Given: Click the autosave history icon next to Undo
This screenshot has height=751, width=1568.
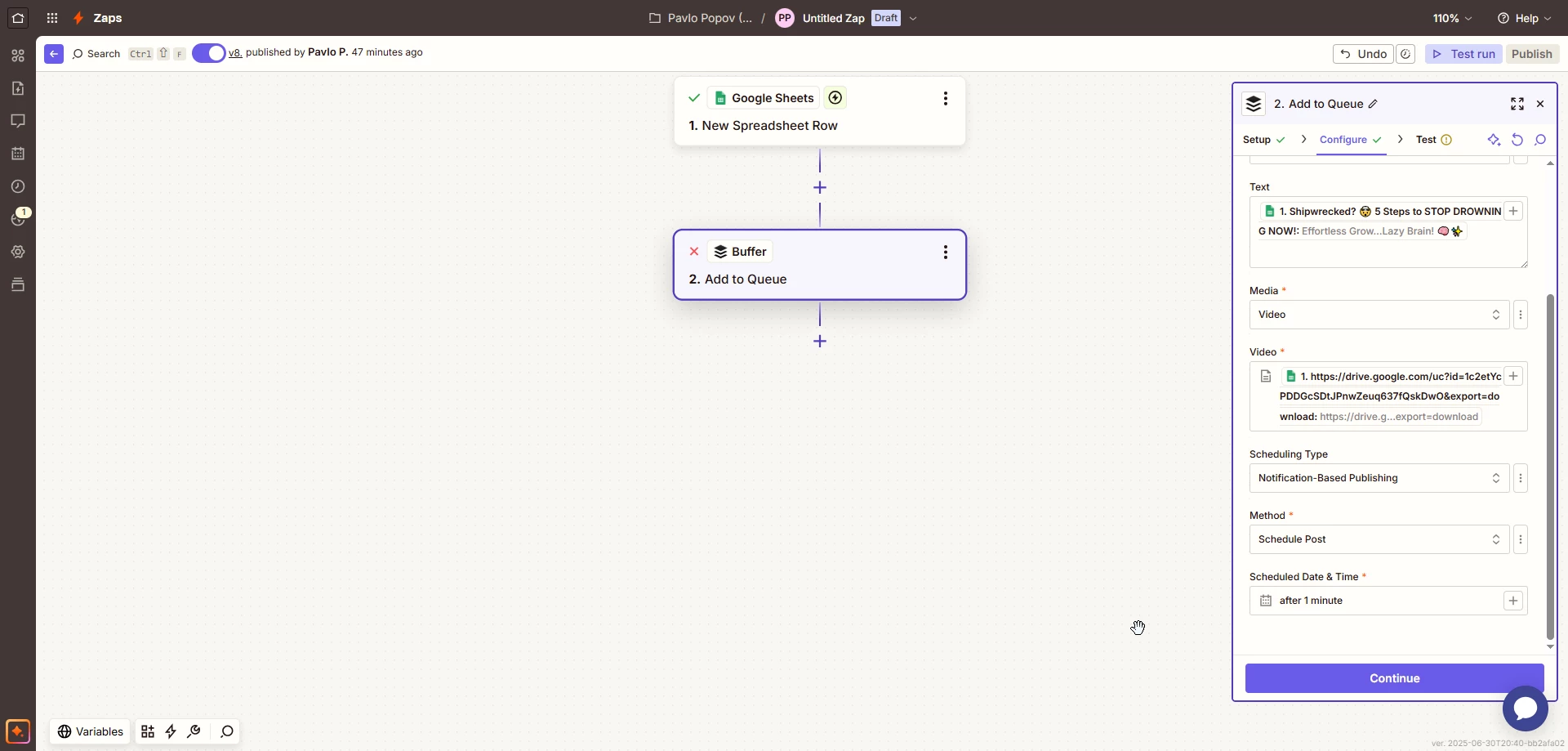Looking at the screenshot, I should pyautogui.click(x=1405, y=54).
